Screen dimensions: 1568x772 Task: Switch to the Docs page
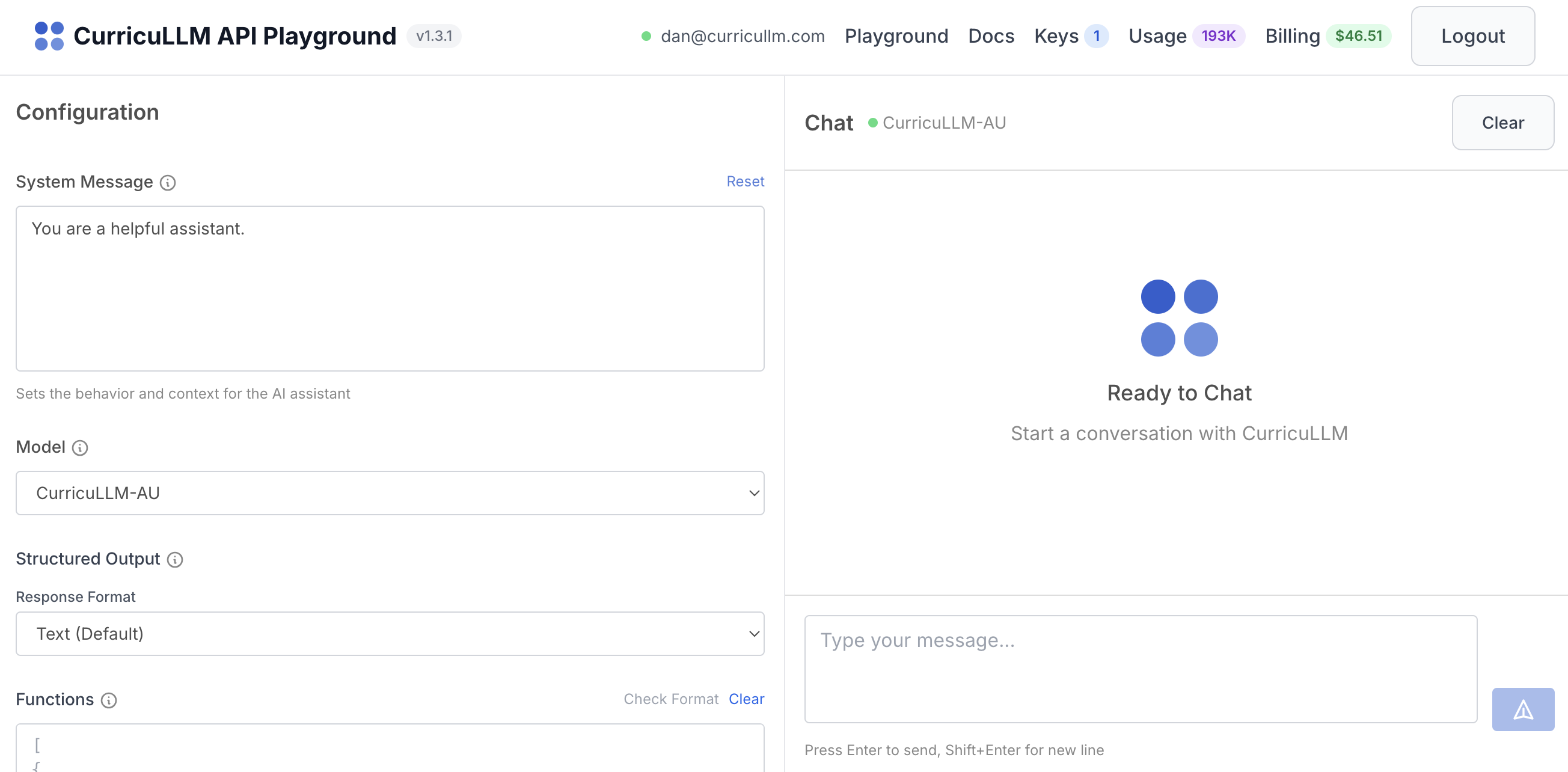coord(991,36)
